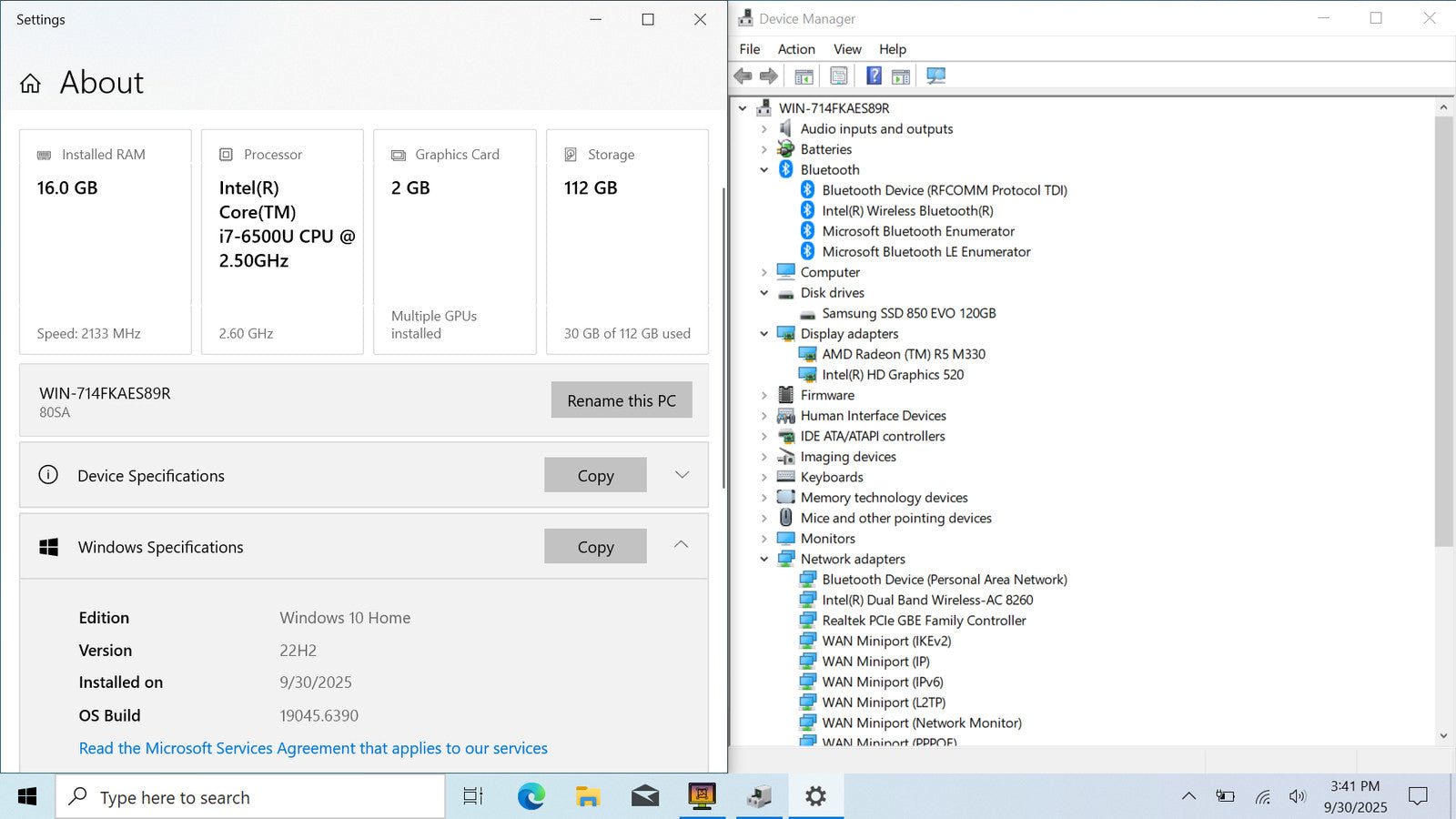Open Task View from the taskbar

473,797
